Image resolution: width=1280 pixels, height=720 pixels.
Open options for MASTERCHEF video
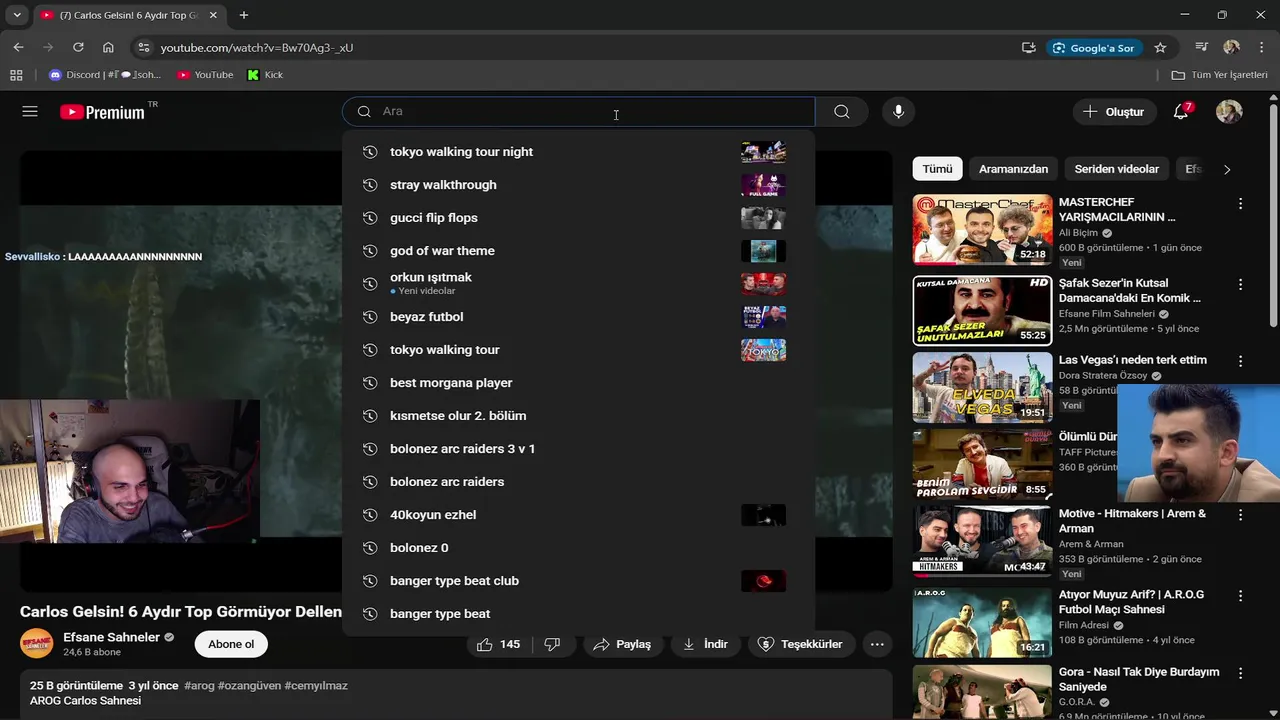(1240, 204)
